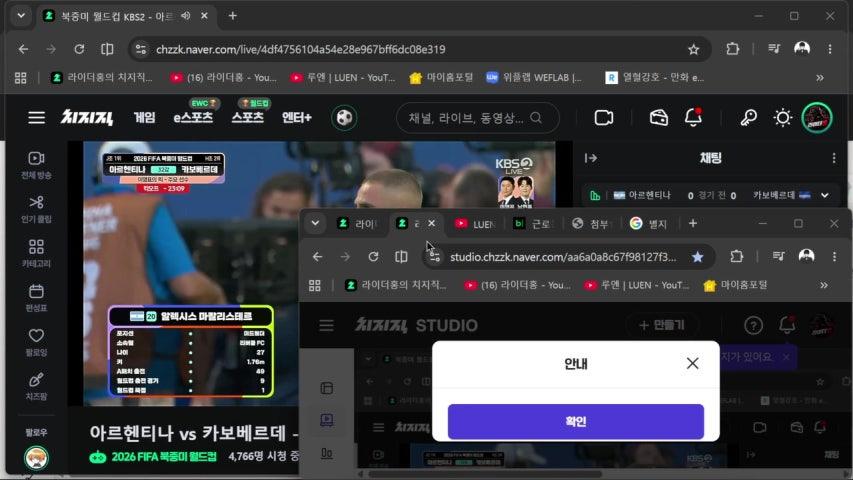Open the 엔터+ tab in Chzzk header
The width and height of the screenshot is (853, 480).
click(296, 118)
